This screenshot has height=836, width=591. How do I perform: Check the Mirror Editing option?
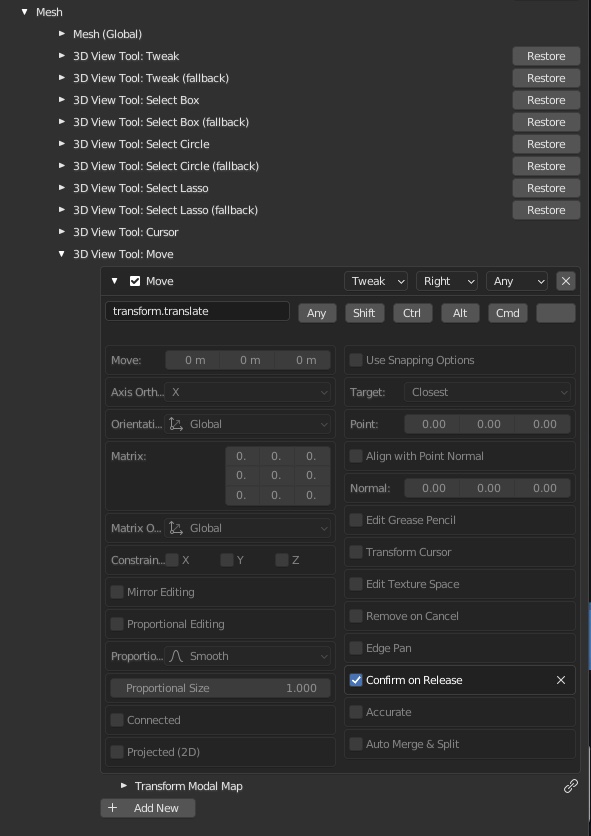117,592
